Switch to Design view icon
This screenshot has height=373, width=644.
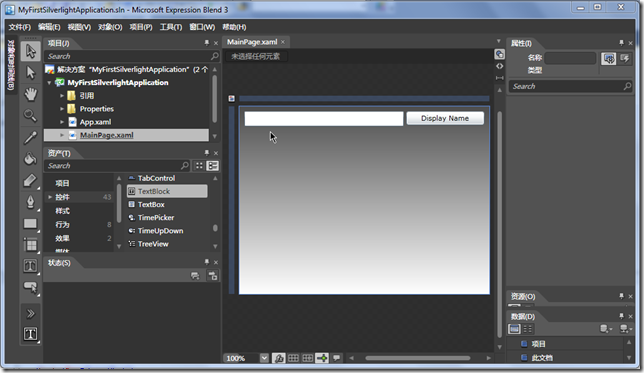[x=499, y=54]
